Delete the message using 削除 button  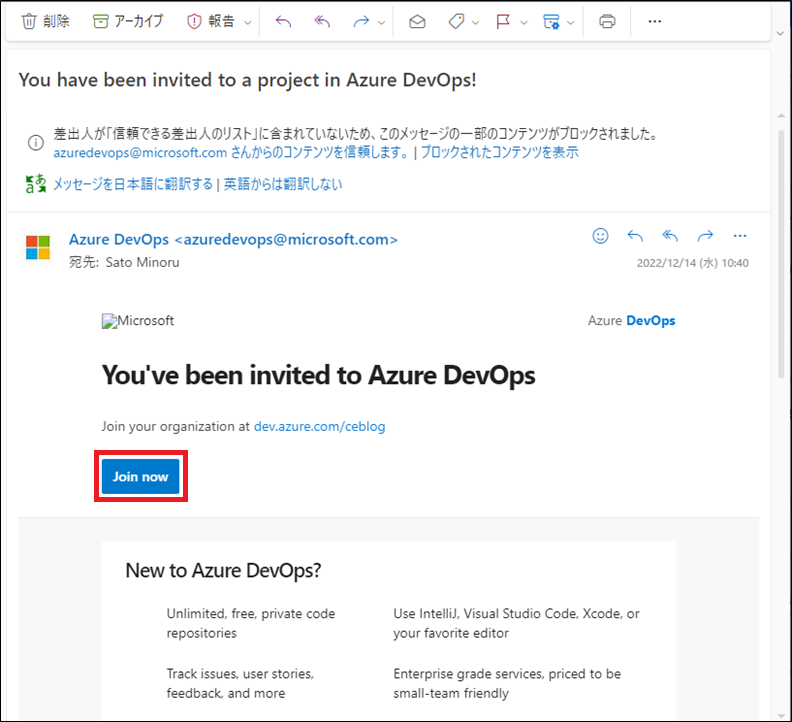point(45,21)
